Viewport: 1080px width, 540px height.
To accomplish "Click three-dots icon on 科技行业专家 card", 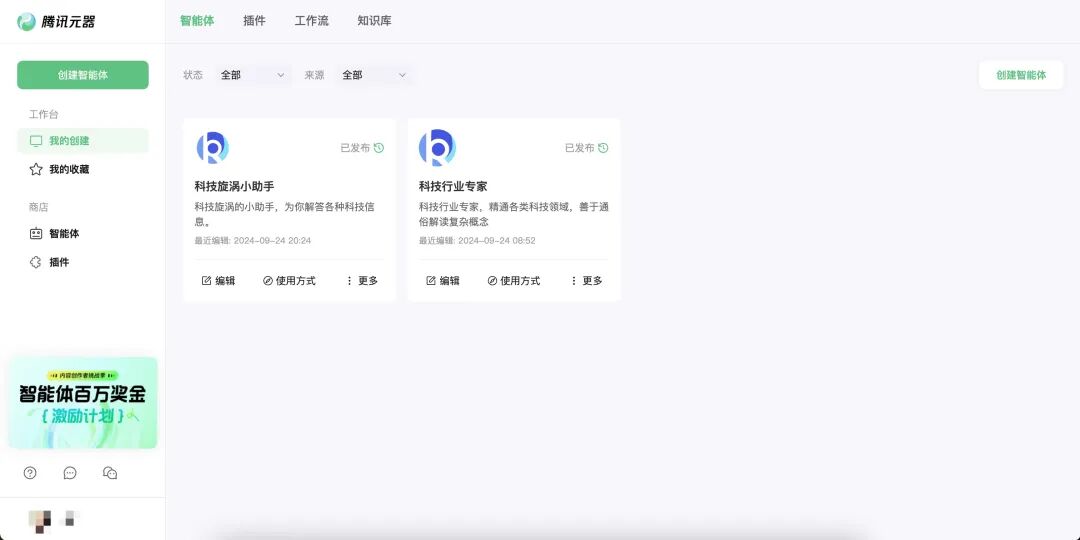I will click(x=574, y=280).
